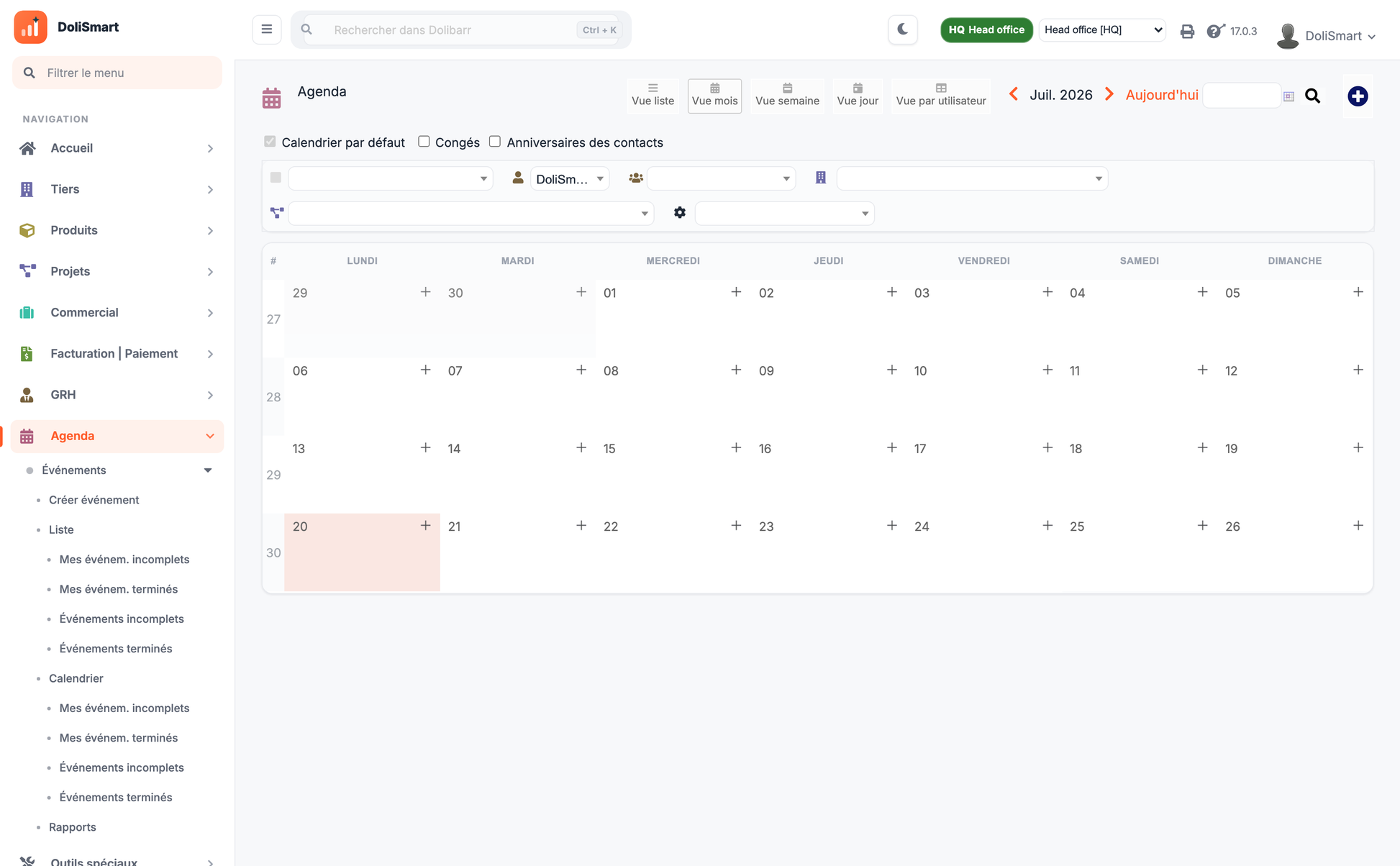This screenshot has height=866, width=1400.
Task: Add event on day 20 plus icon
Action: pyautogui.click(x=425, y=526)
